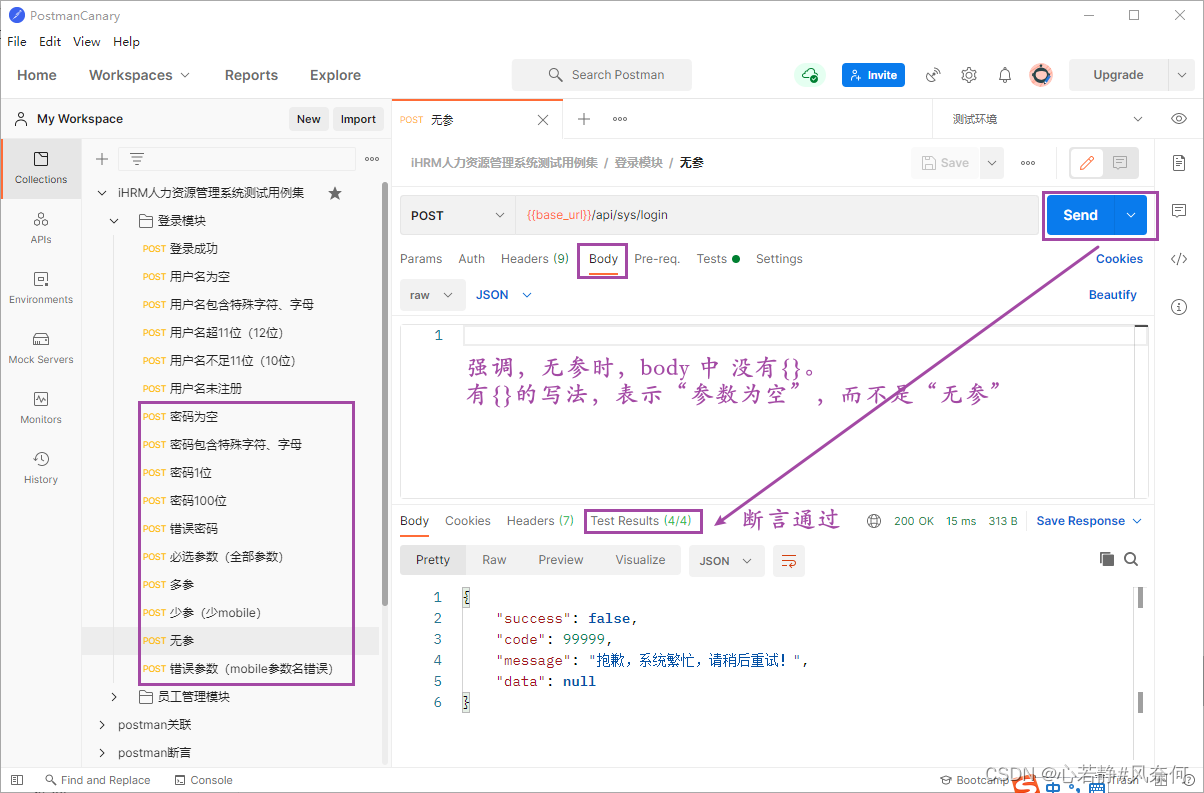Switch response view to Raw
This screenshot has height=793, width=1204.
(x=494, y=560)
